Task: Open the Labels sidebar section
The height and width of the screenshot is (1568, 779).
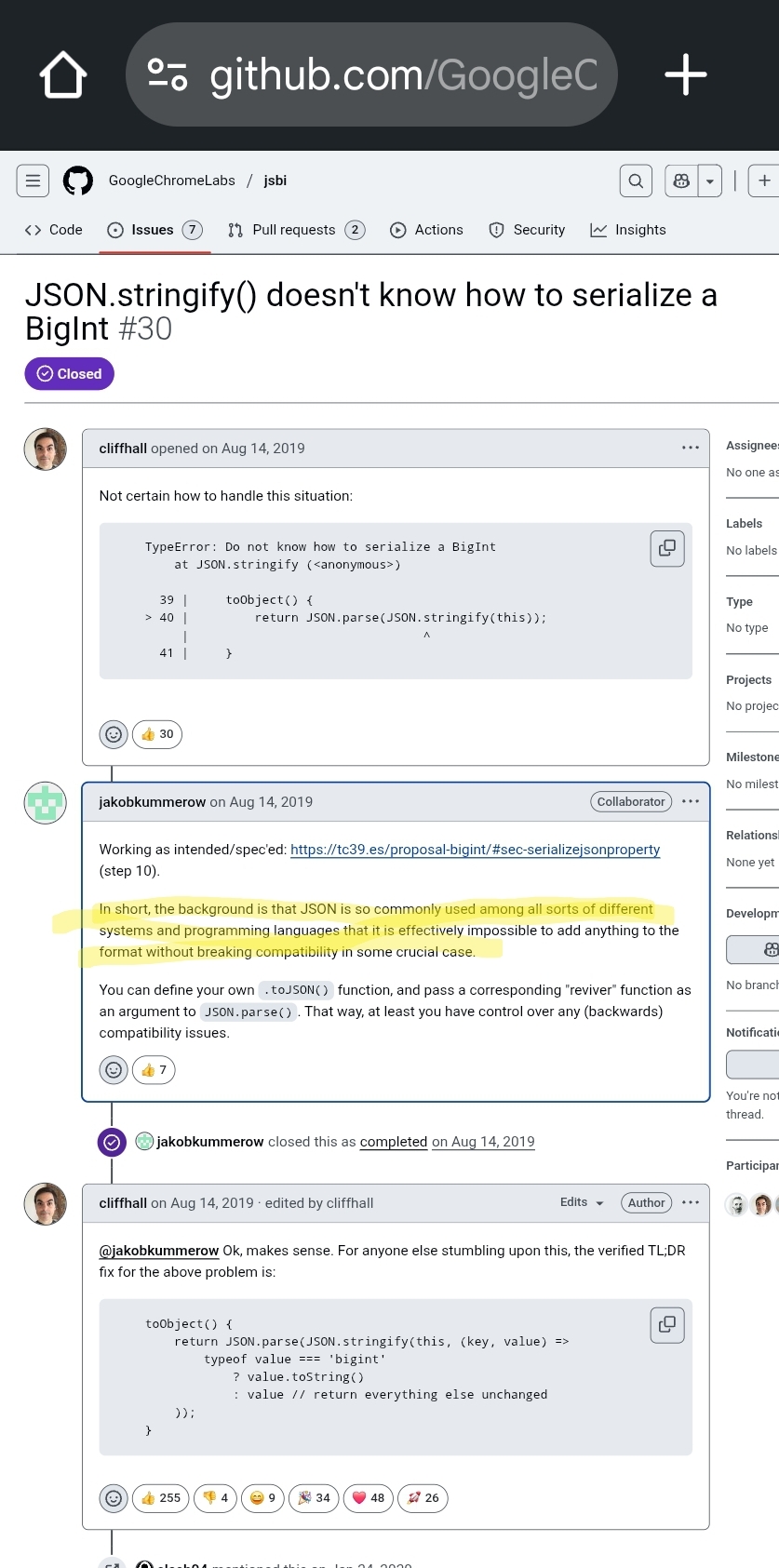Action: pyautogui.click(x=744, y=524)
